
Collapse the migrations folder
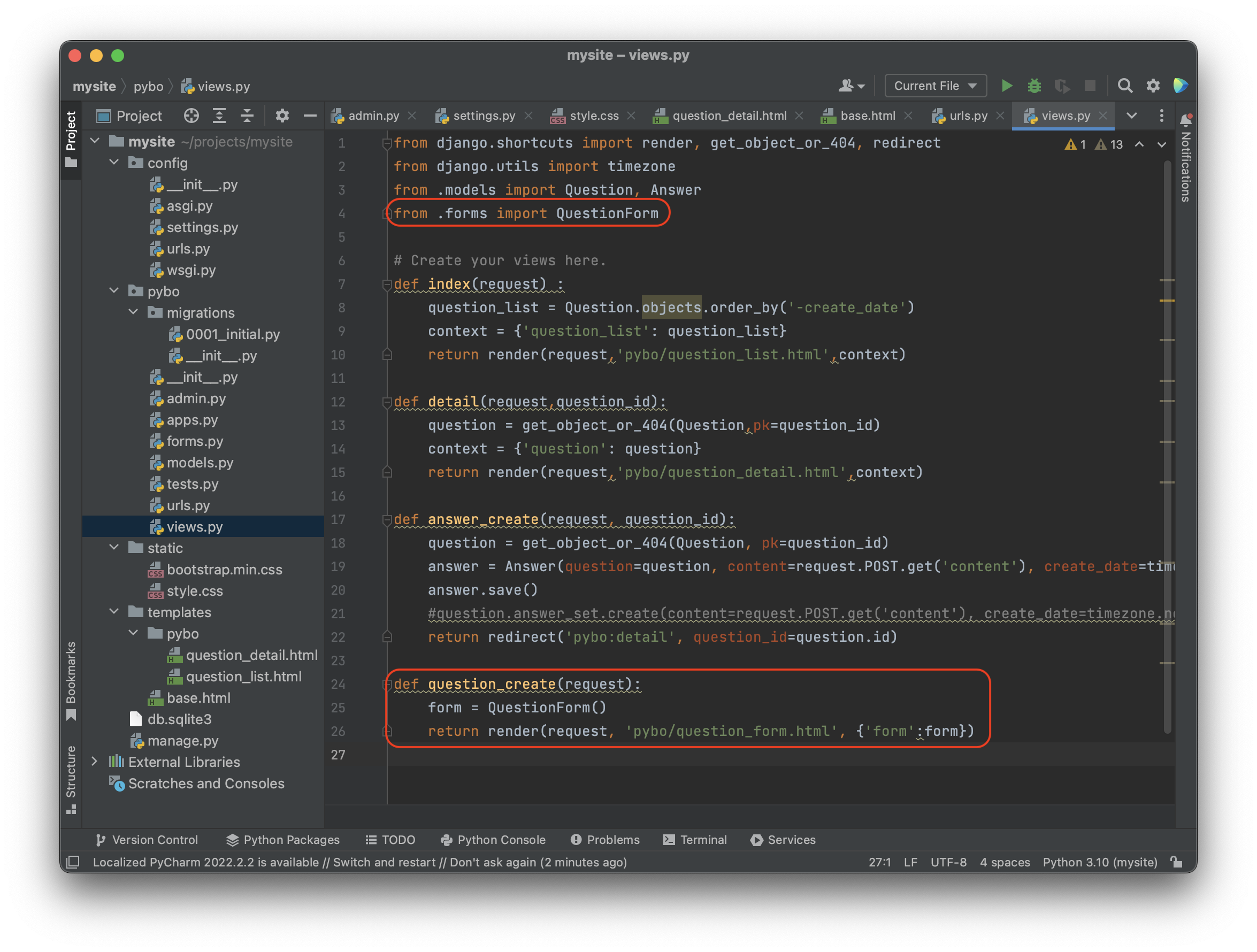tap(134, 312)
